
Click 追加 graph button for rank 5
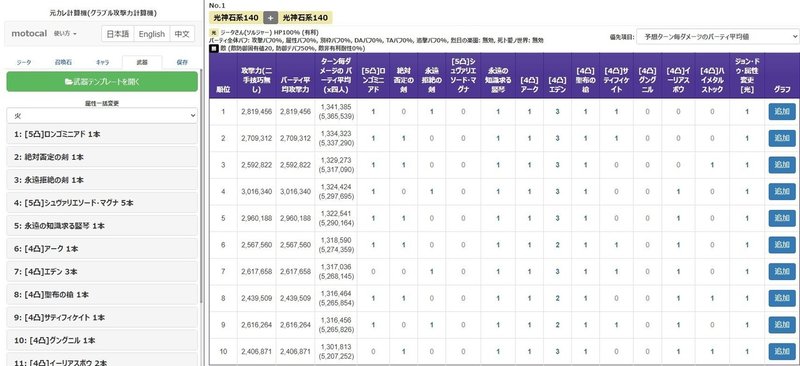(782, 218)
